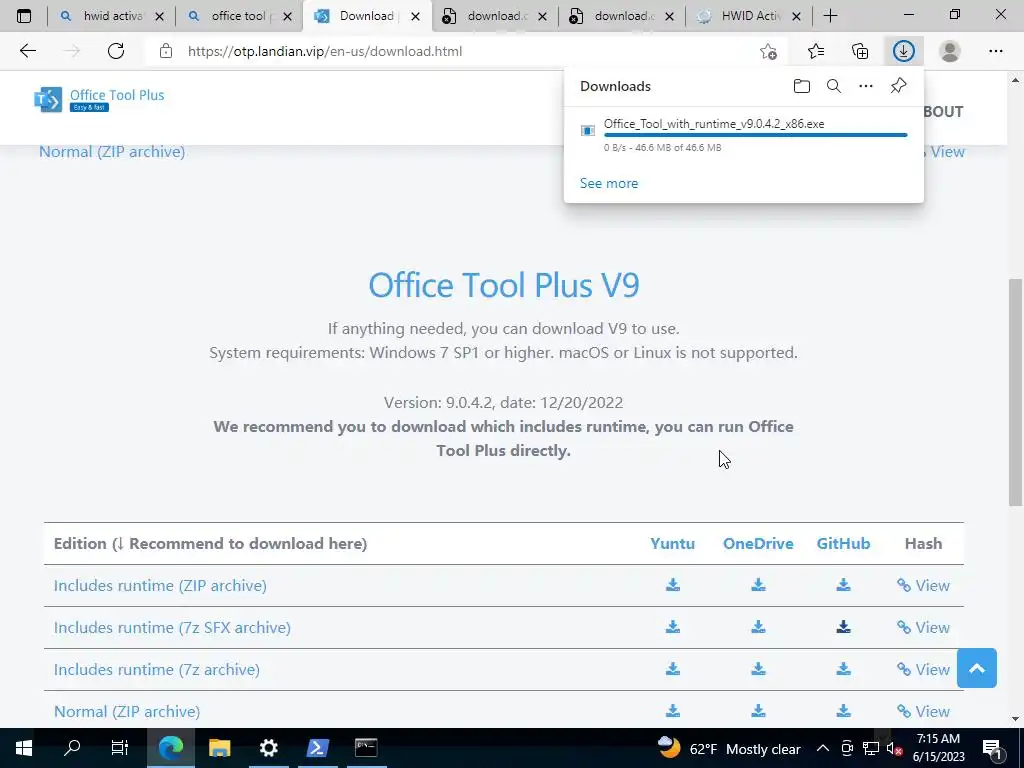
Task: Click the address bar URL
Action: point(325,51)
